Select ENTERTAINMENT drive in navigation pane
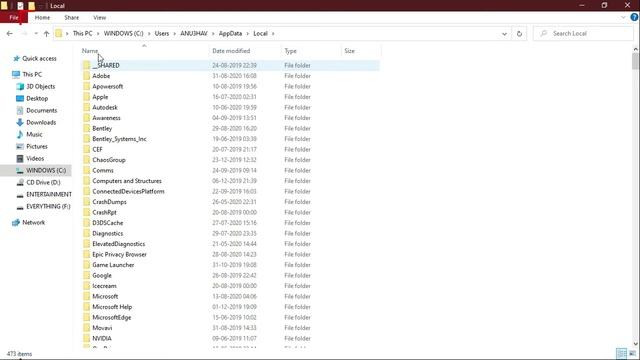The image size is (640, 360). coord(49,194)
